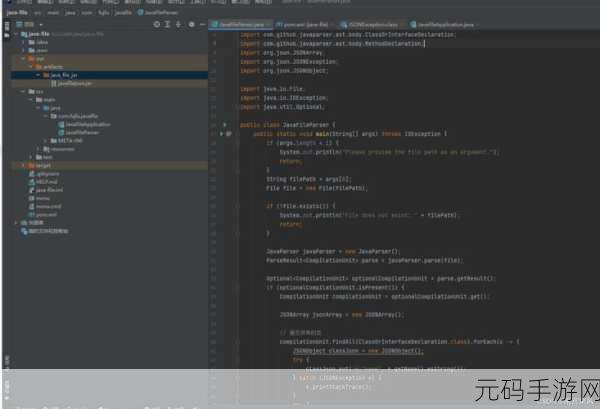Switch to the JSONException.class editor tab
600x409 pixels.
[371, 24]
